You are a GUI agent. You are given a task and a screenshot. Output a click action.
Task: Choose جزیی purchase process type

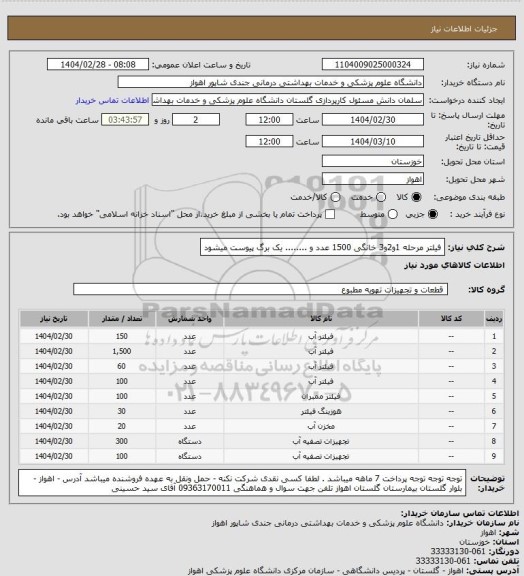433,214
